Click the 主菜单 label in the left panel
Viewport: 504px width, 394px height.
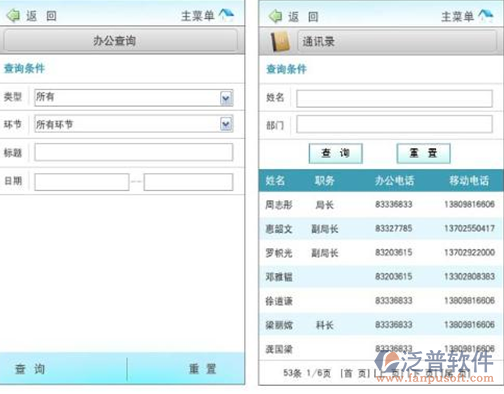coord(197,16)
